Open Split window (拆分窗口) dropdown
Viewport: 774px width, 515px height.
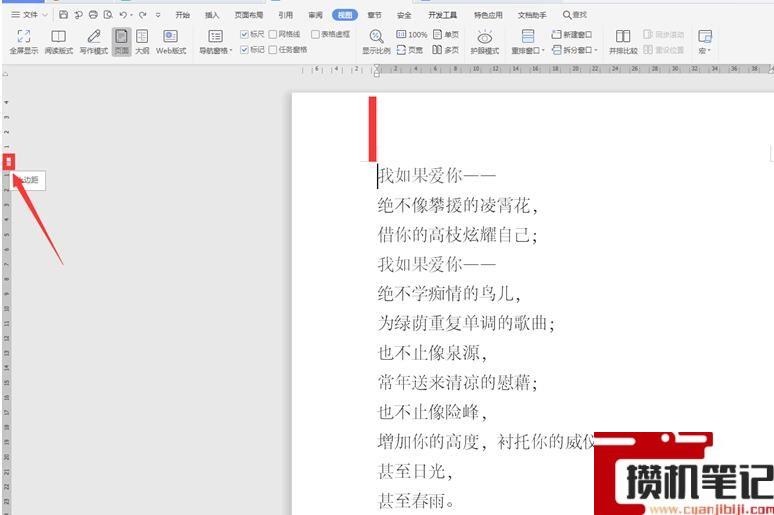(575, 50)
